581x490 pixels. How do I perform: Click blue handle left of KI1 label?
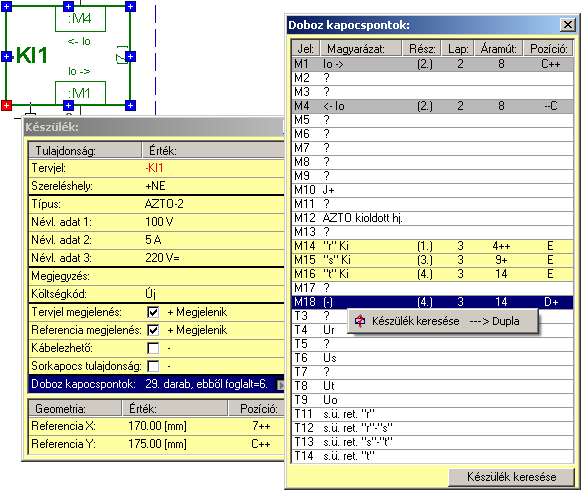(6, 56)
